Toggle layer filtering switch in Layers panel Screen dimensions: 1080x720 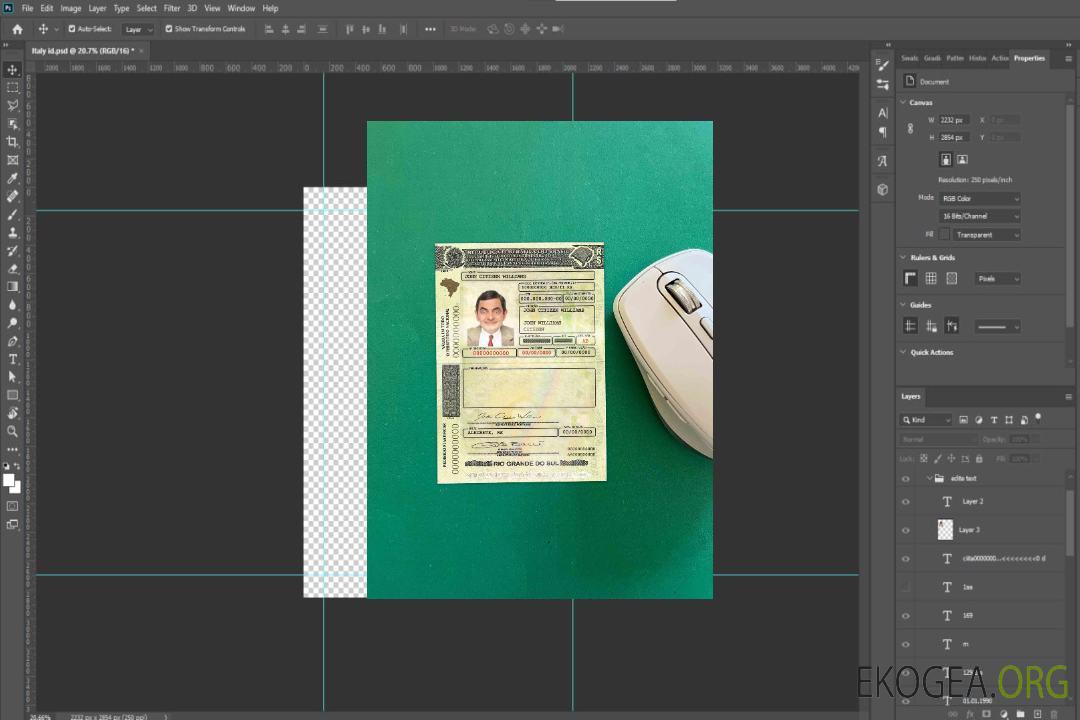click(1038, 418)
